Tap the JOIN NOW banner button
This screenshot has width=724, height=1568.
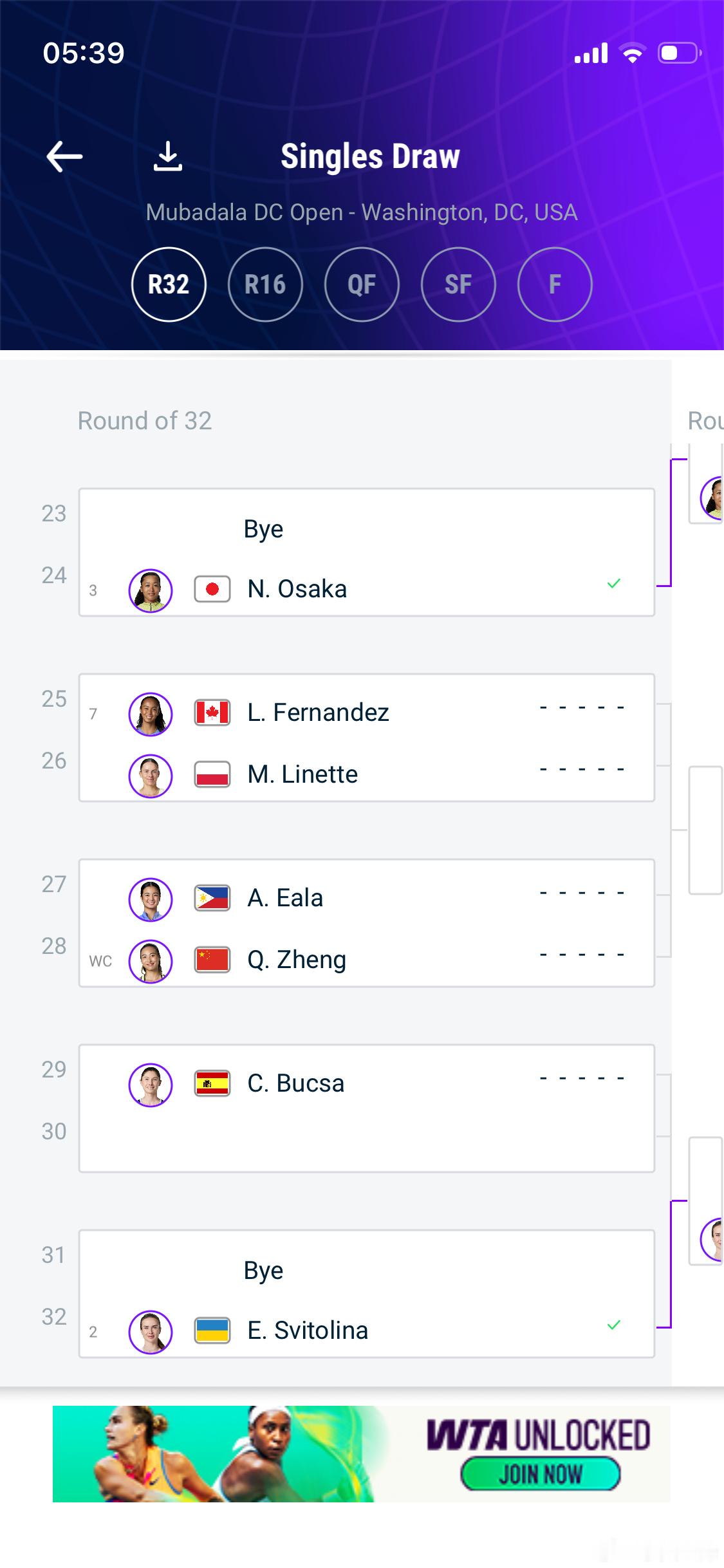click(541, 1474)
